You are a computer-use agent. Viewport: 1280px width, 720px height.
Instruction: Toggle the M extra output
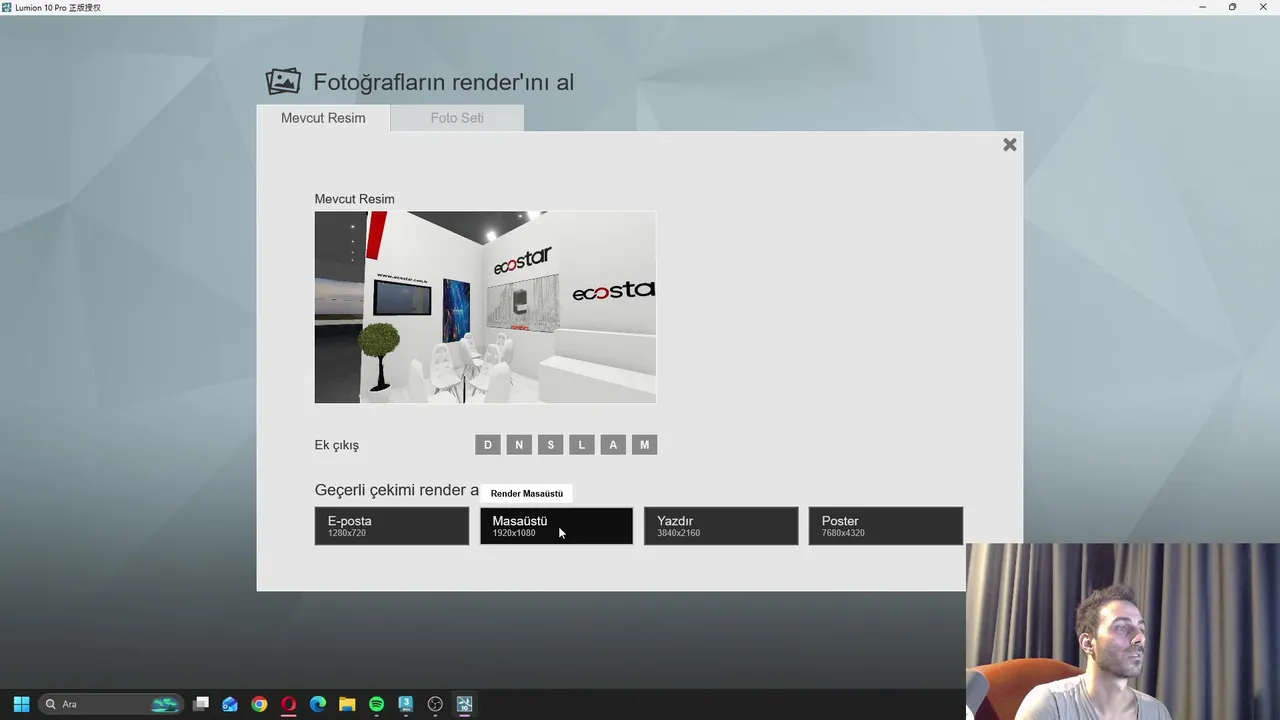pos(645,445)
